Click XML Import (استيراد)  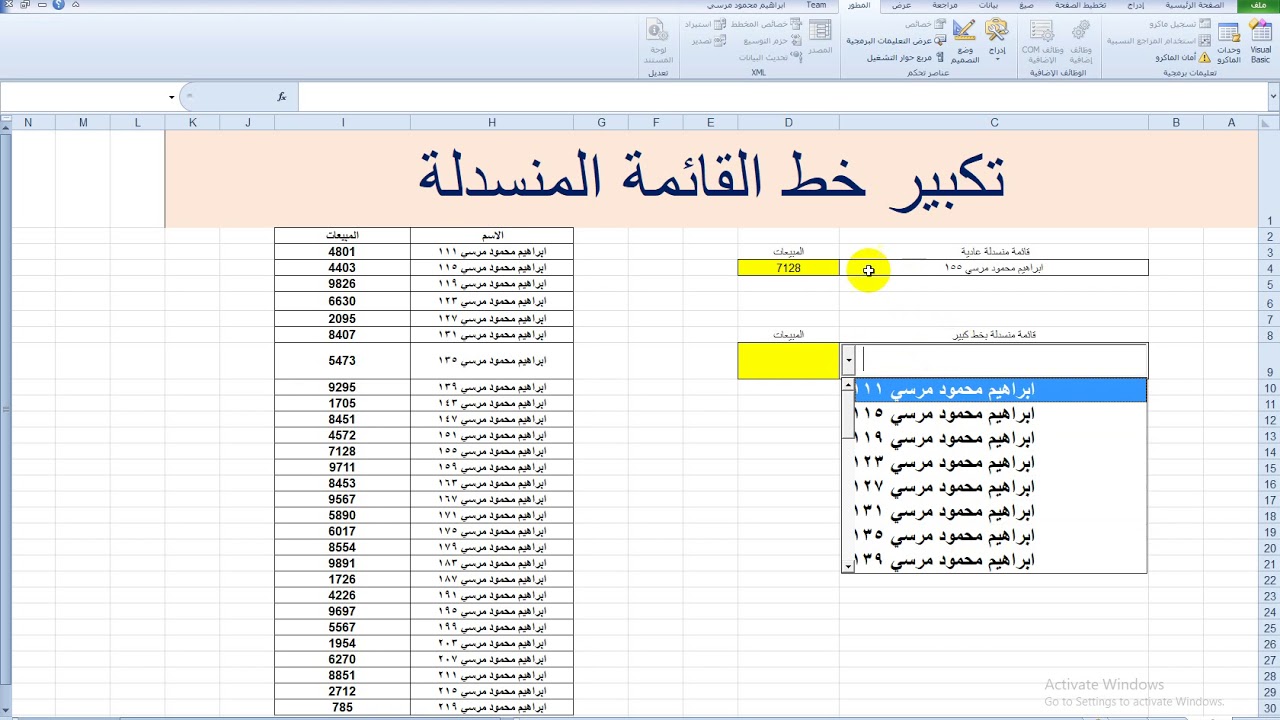705,23
